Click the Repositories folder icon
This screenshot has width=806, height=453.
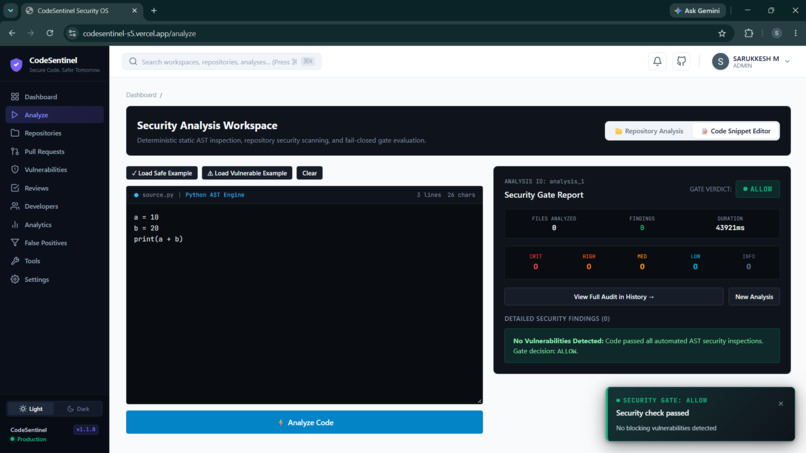[x=15, y=133]
